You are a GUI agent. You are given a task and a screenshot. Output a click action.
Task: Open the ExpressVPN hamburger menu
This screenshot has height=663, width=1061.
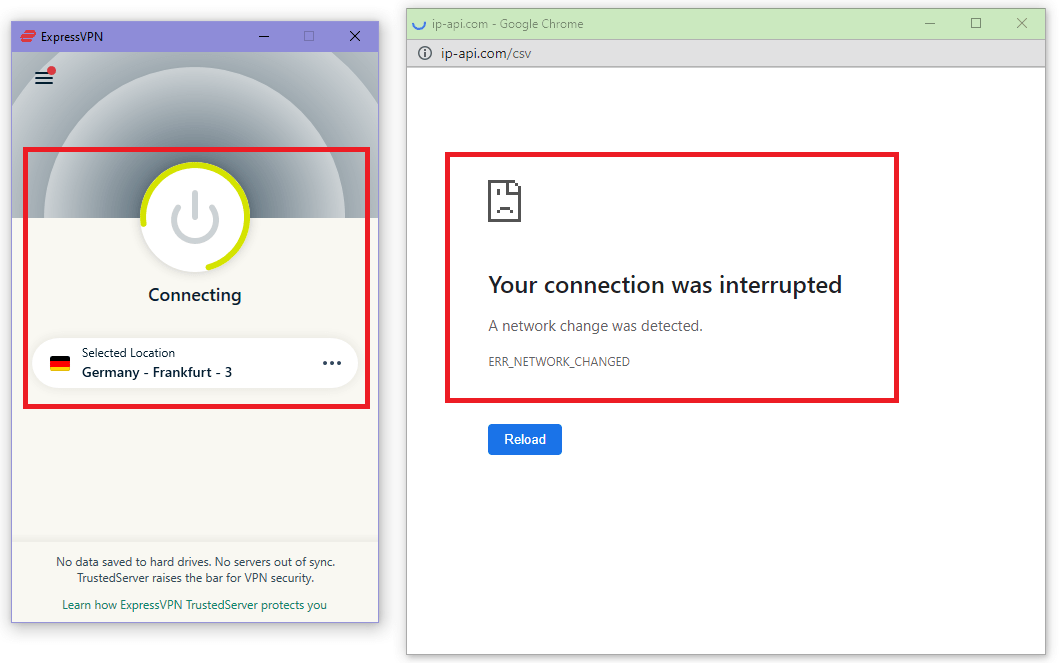[44, 78]
